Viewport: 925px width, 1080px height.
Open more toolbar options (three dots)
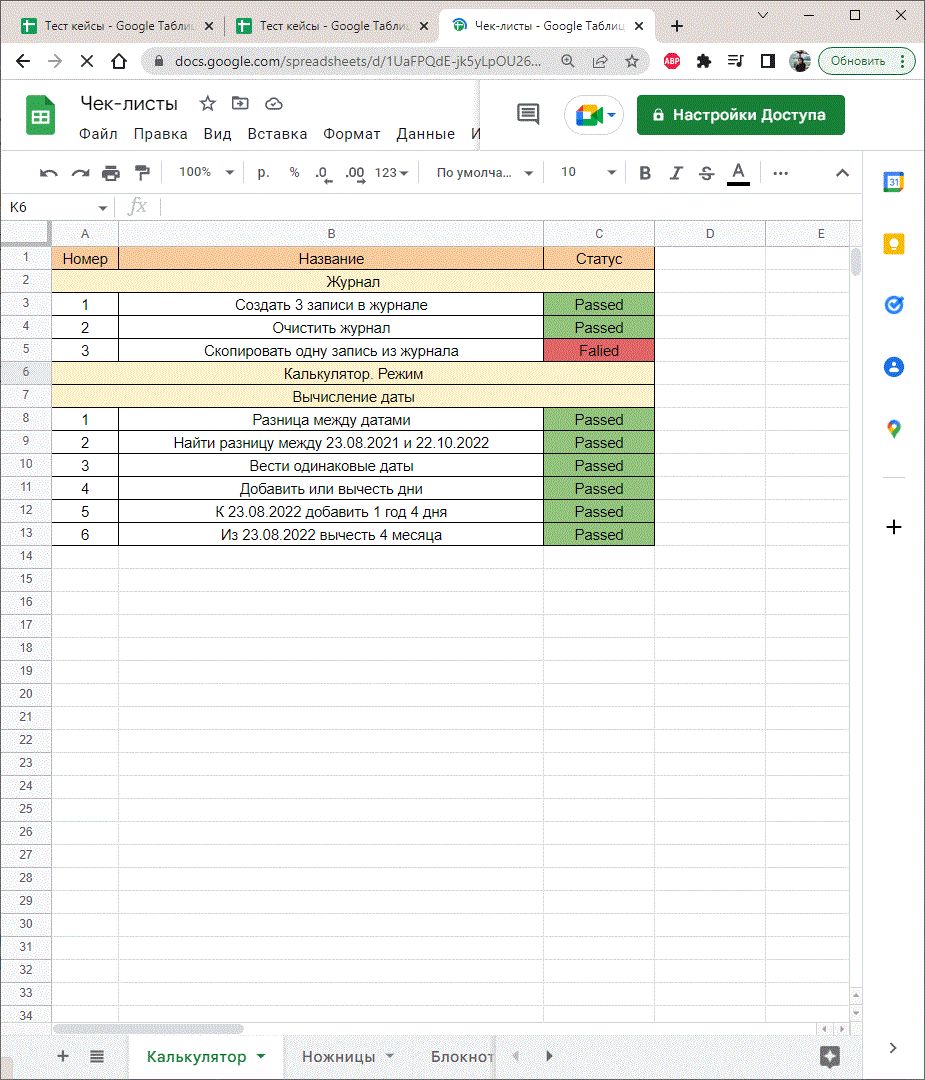coord(780,173)
